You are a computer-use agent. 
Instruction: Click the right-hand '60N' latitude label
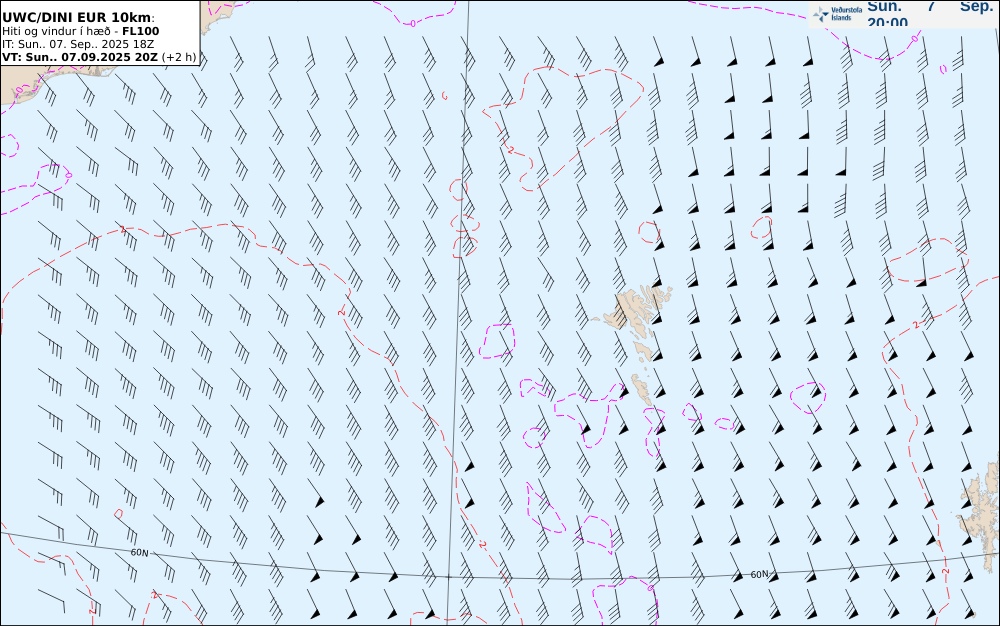coord(759,574)
